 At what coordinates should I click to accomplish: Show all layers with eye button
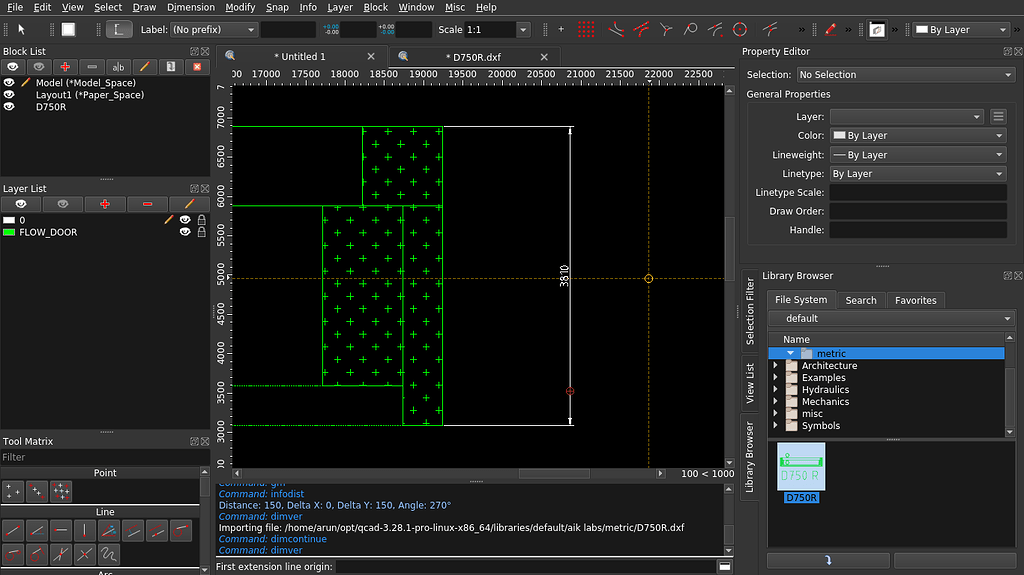click(x=21, y=204)
